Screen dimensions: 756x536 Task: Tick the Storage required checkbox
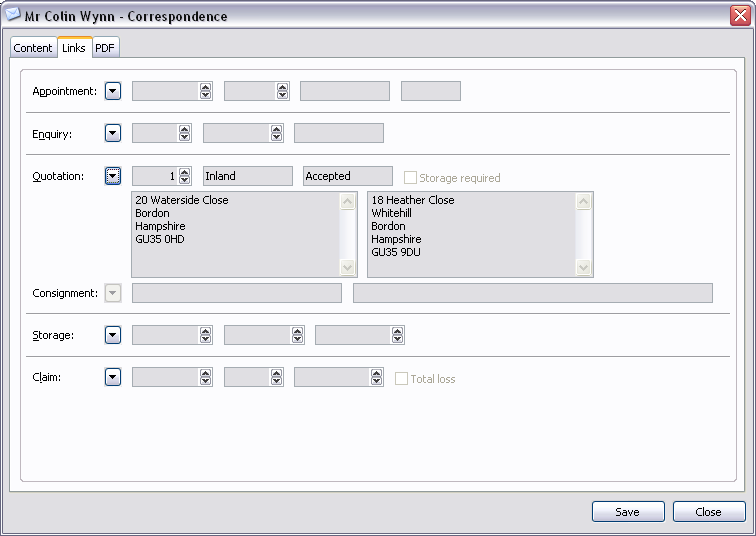pos(410,177)
